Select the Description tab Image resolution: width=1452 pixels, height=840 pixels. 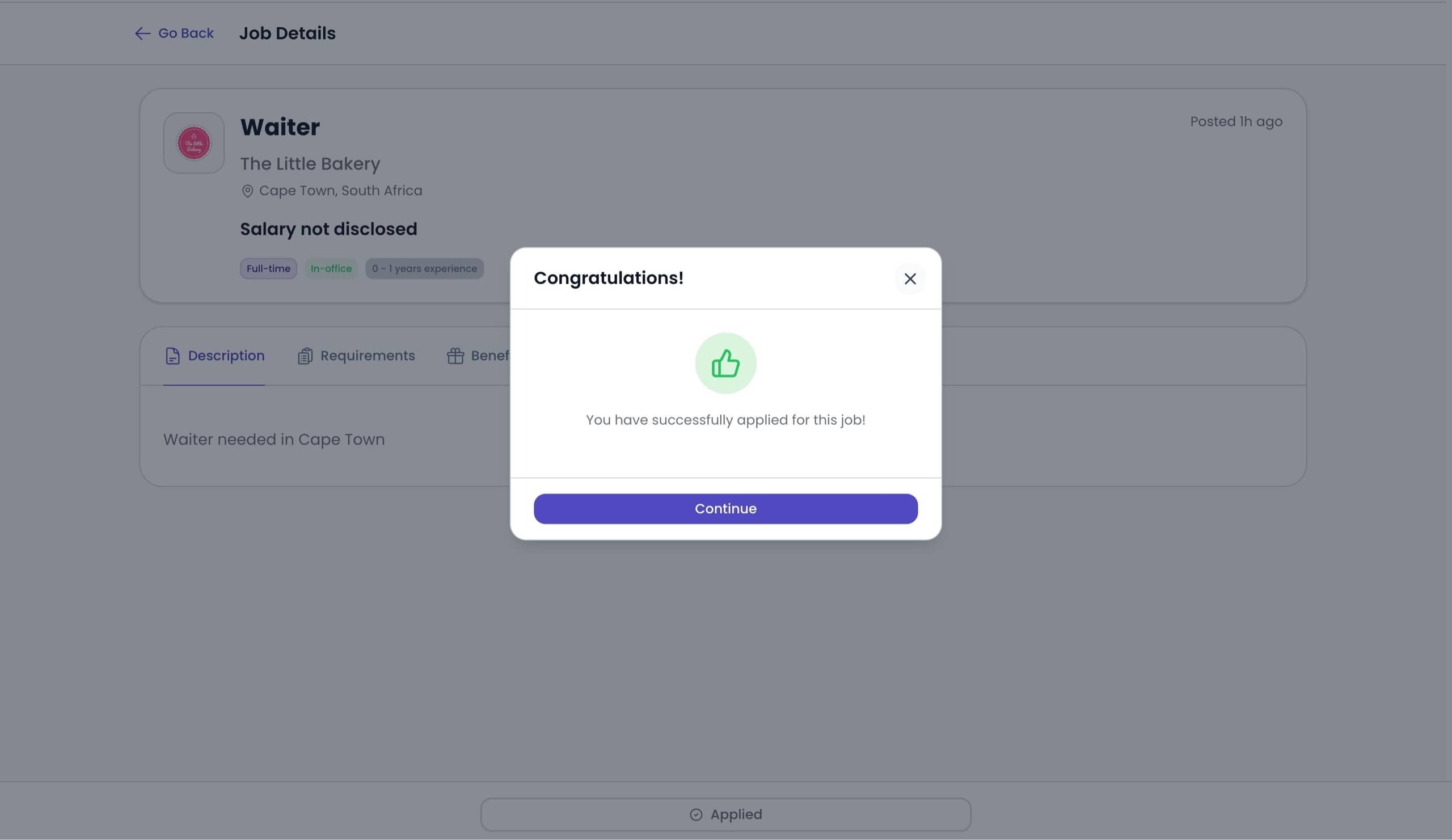tap(225, 356)
